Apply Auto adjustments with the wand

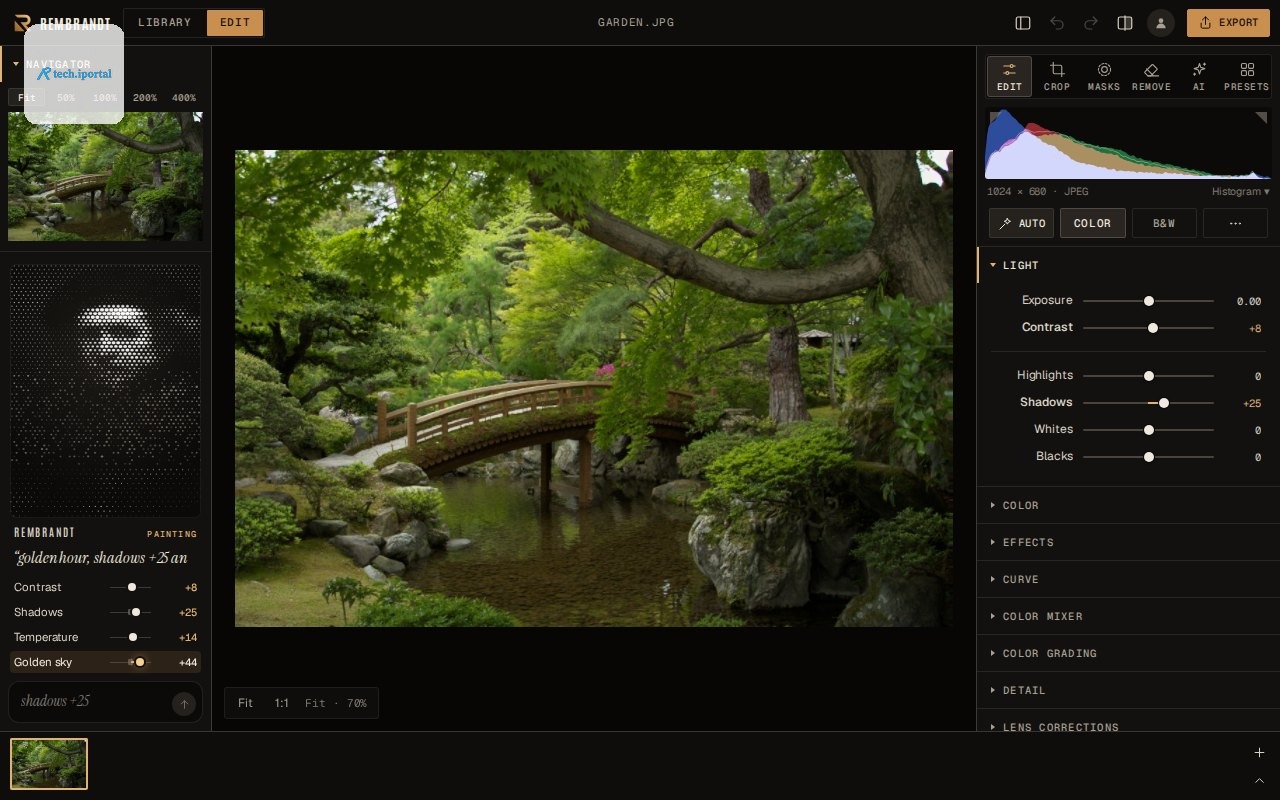(1021, 223)
